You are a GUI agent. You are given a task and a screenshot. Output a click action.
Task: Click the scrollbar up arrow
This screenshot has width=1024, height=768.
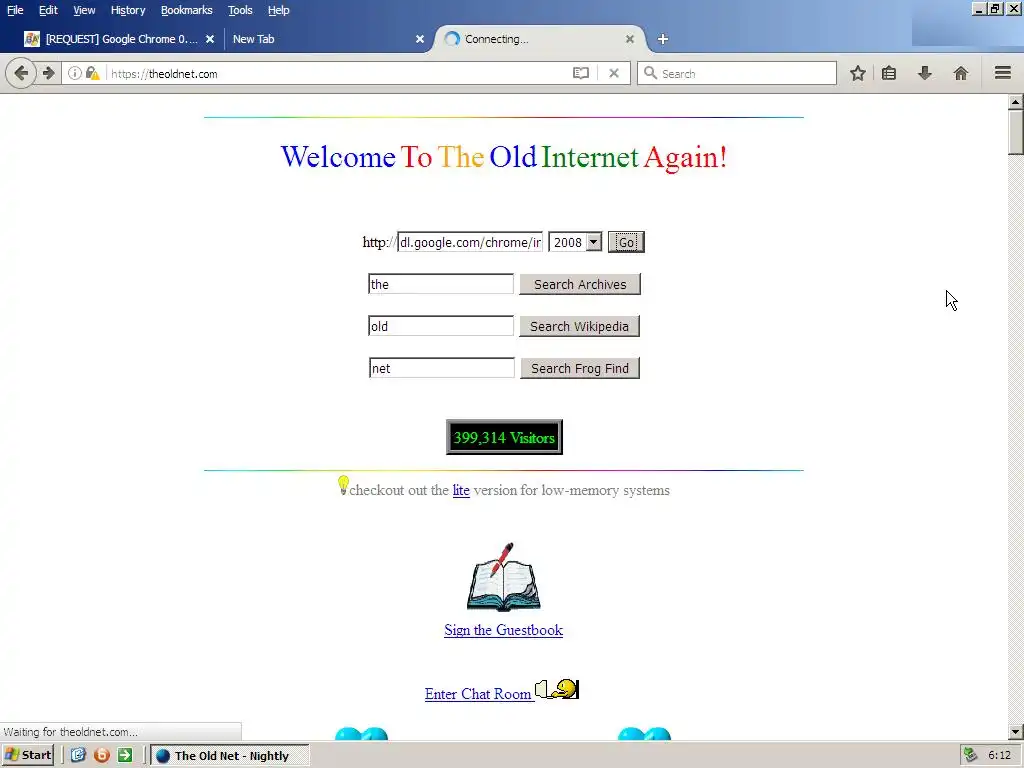pos(1016,102)
